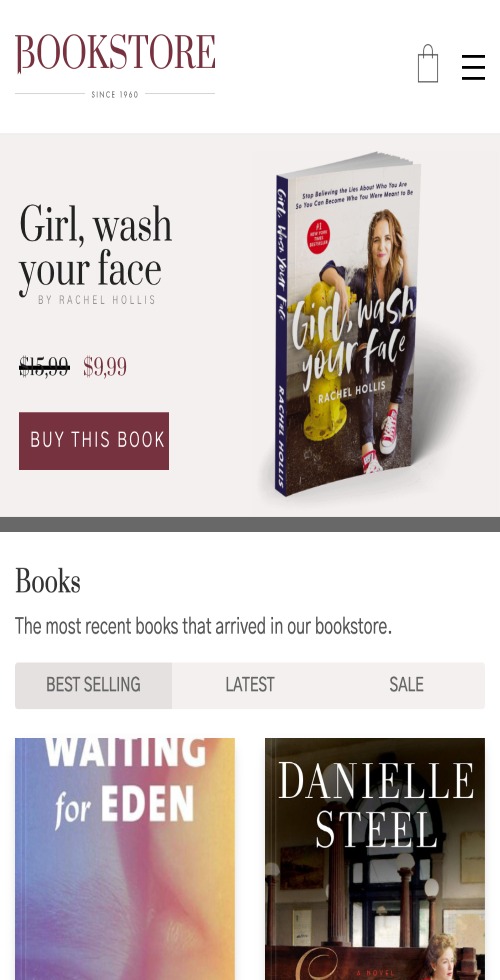The image size is (500, 980).
Task: Click the Books section heading
Action: [x=48, y=581]
